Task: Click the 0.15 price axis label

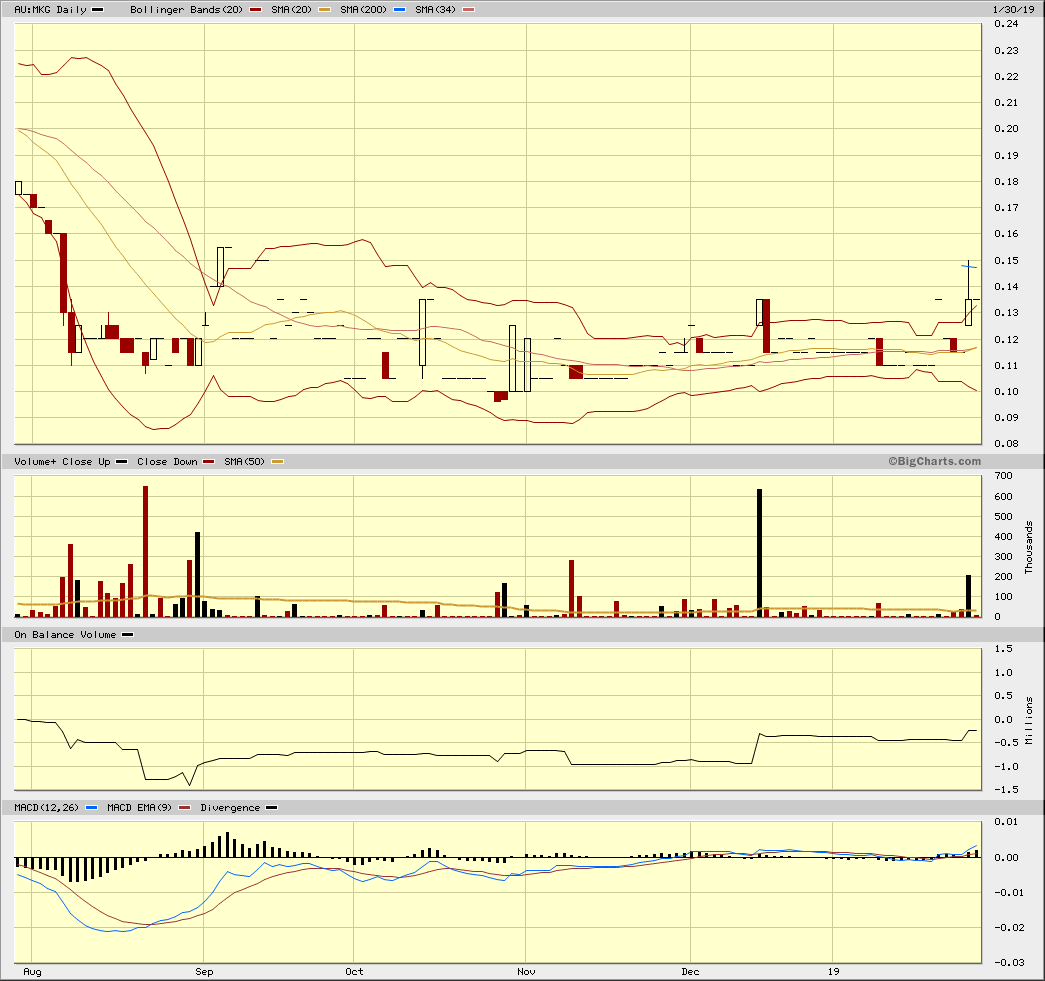Action: [1006, 261]
